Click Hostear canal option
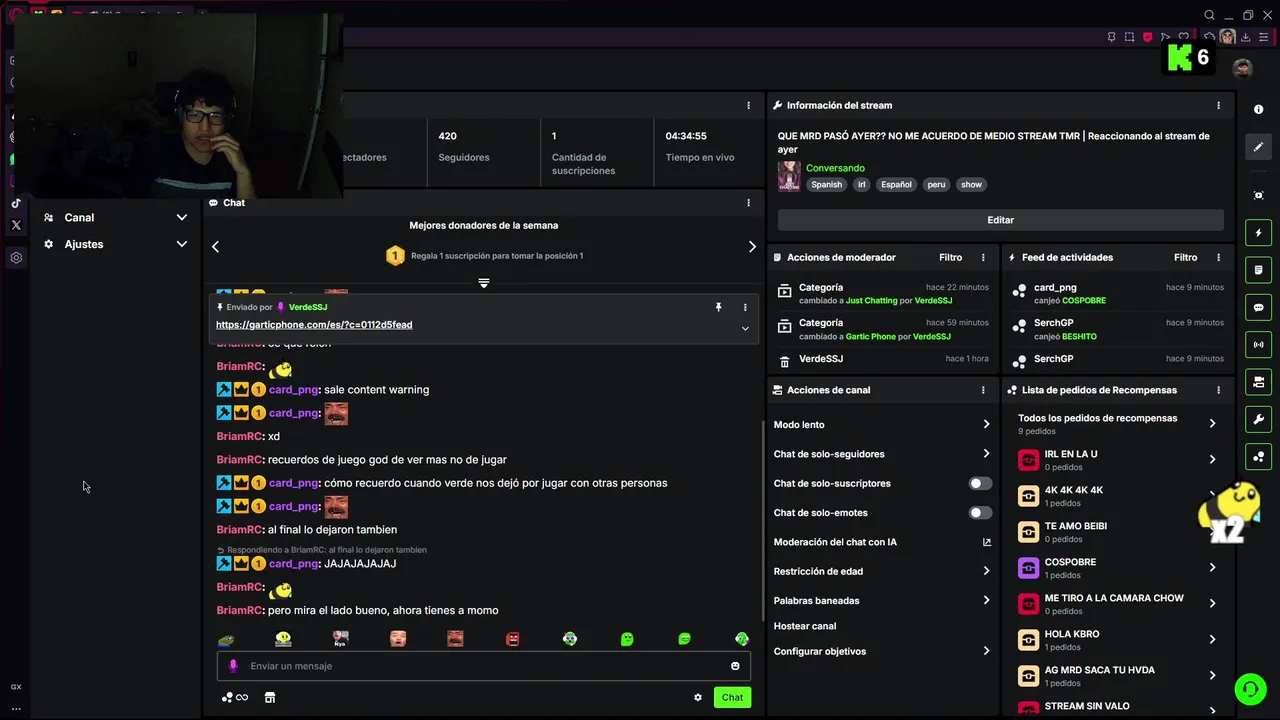Viewport: 1280px width, 720px height. pyautogui.click(x=805, y=626)
